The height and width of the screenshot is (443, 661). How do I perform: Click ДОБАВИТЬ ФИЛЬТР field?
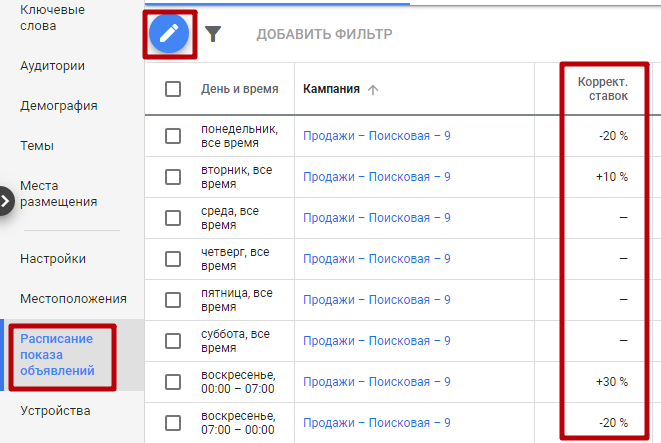(324, 34)
